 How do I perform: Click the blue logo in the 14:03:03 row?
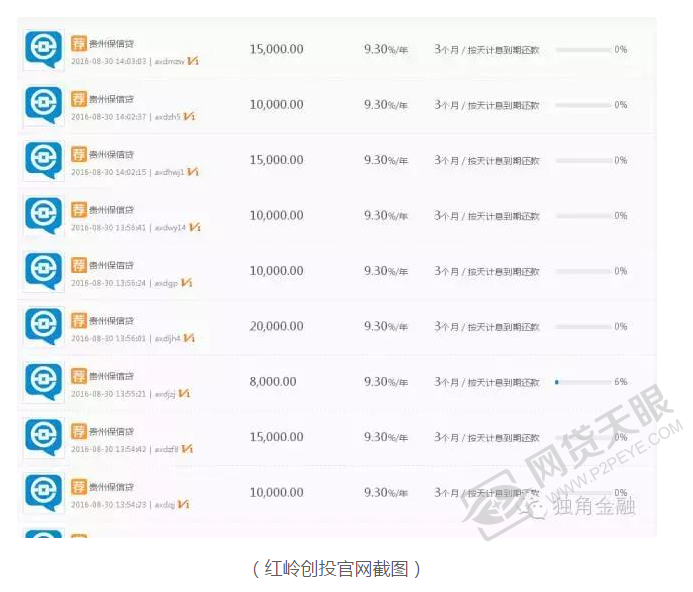(43, 50)
